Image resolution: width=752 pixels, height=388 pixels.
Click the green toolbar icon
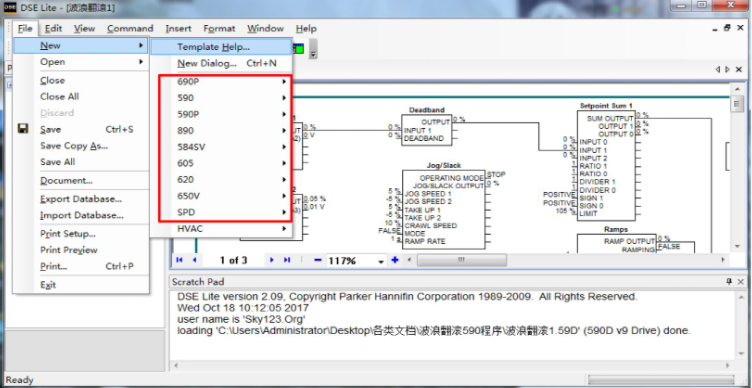[x=299, y=48]
